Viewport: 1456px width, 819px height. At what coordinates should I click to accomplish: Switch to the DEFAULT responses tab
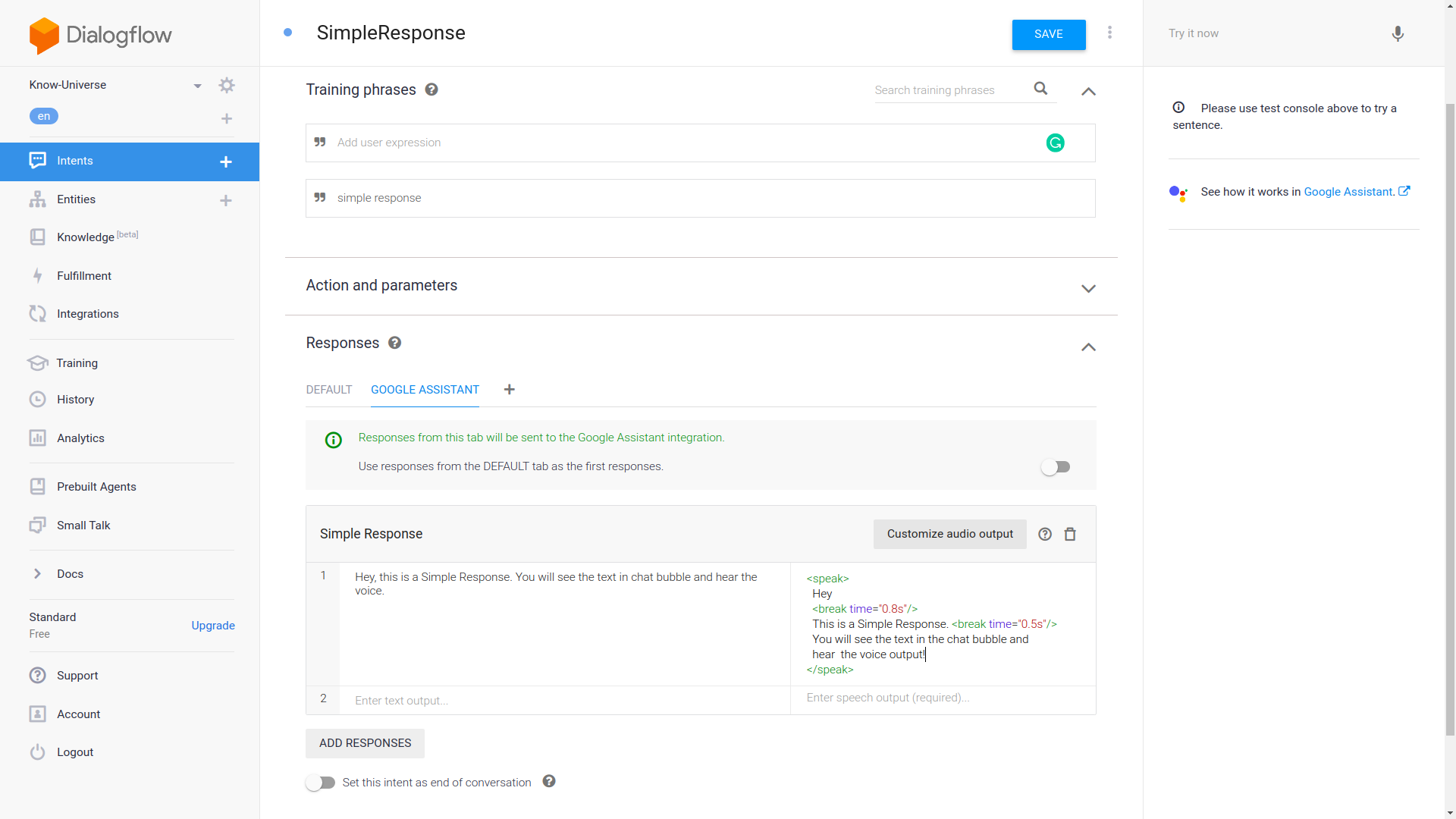[328, 390]
